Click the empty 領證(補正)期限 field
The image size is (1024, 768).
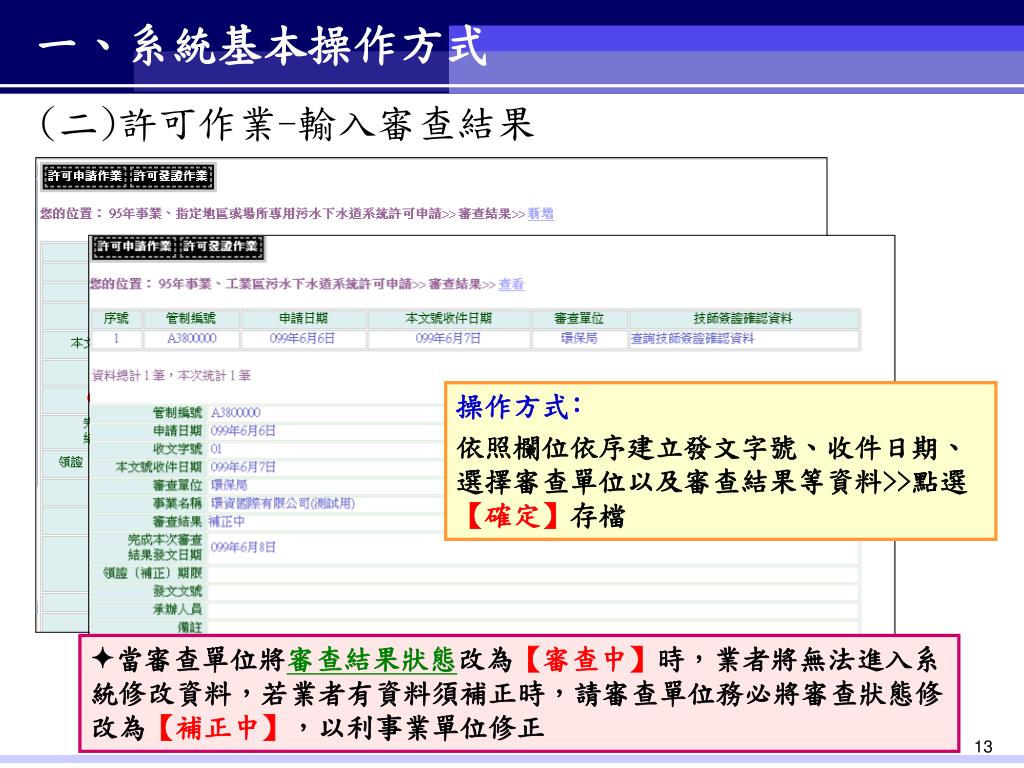tap(532, 573)
